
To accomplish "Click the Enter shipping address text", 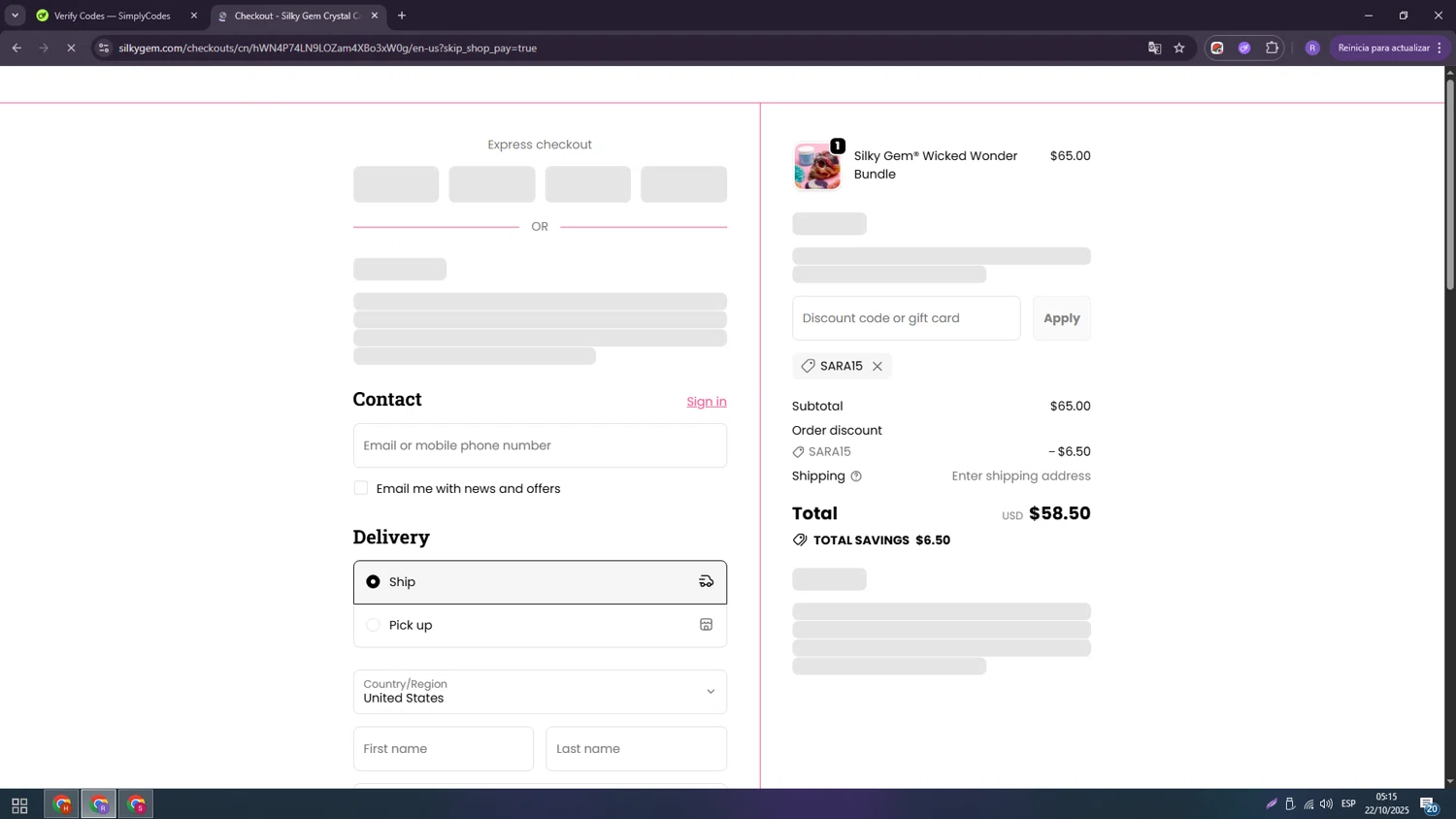I will (x=1021, y=476).
